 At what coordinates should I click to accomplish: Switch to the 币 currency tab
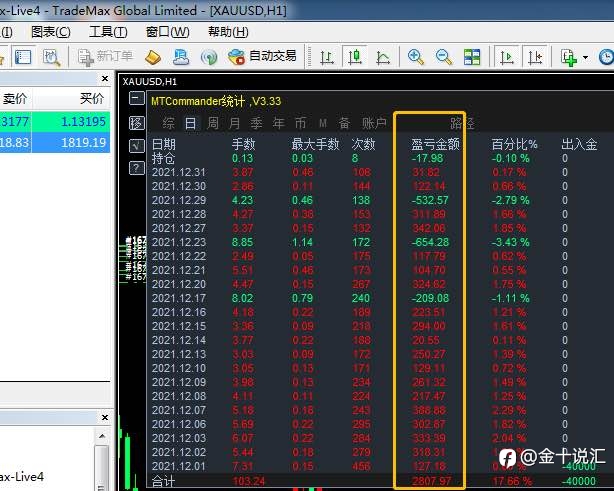coord(300,124)
